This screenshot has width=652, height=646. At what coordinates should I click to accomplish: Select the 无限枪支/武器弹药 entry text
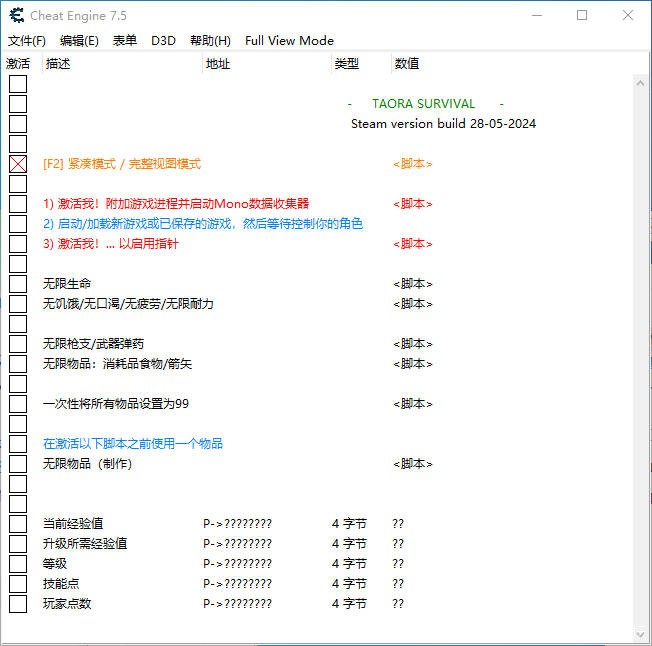point(93,344)
